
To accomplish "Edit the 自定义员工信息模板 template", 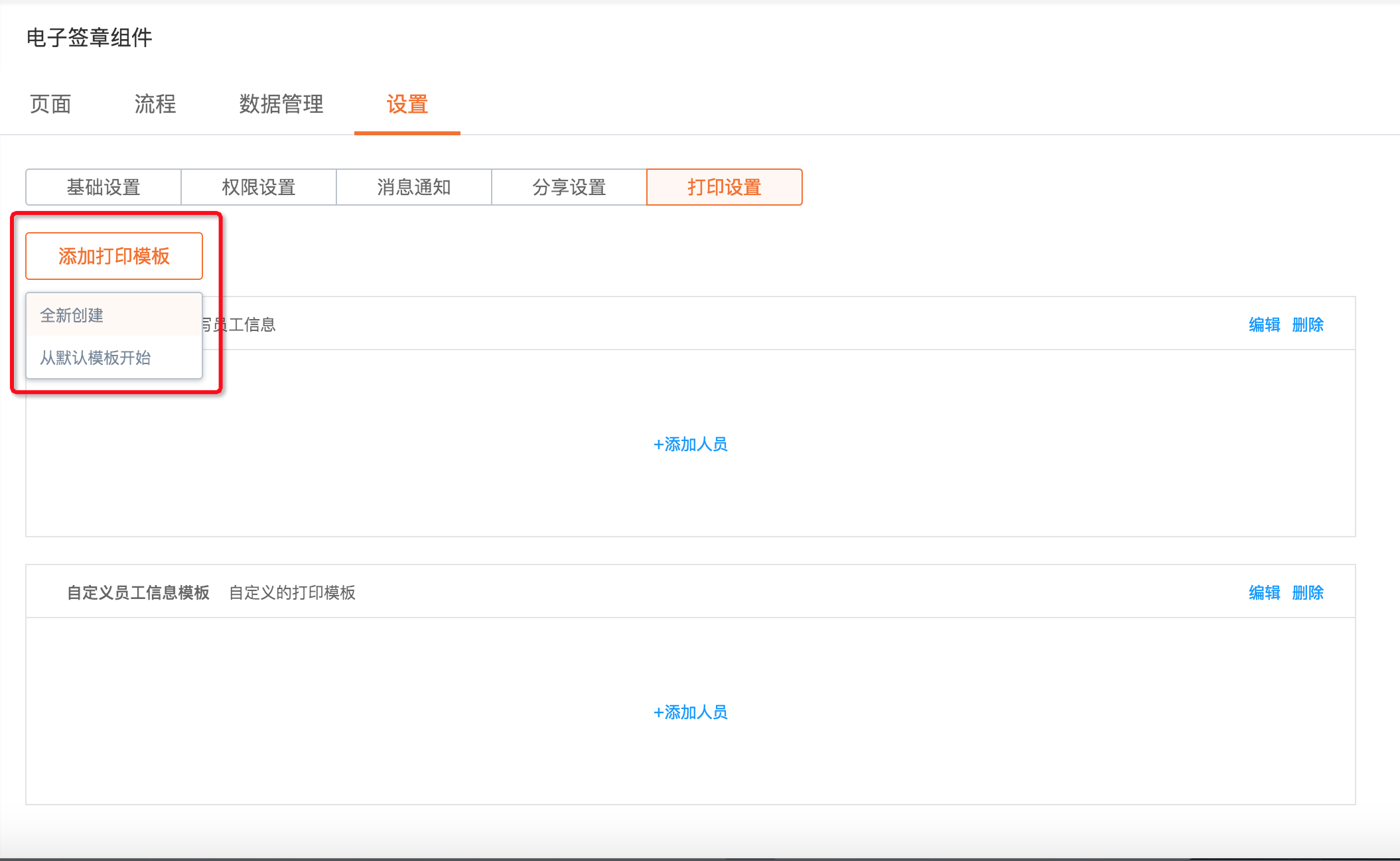I will [1264, 592].
